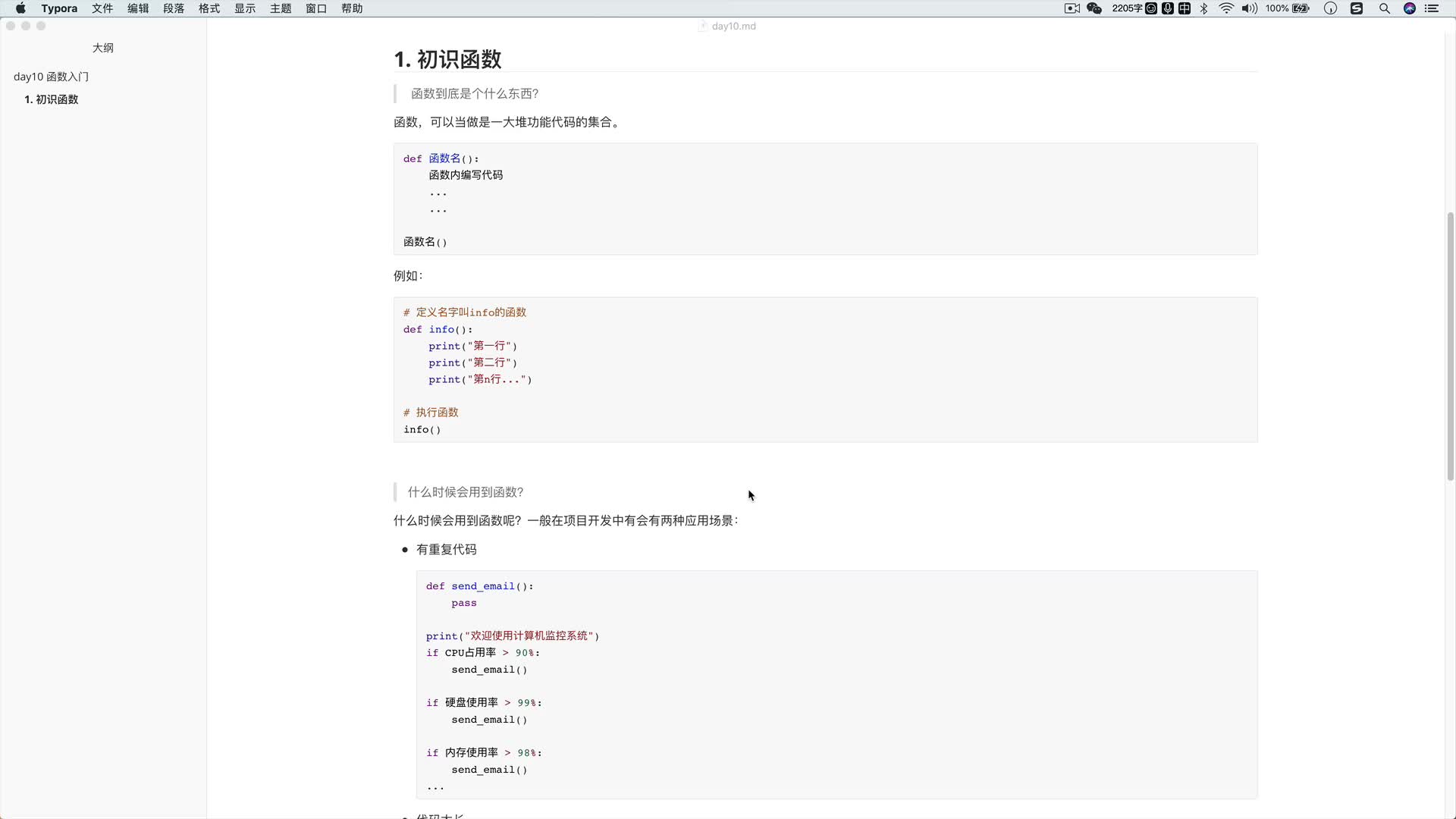Click the line if 内存使用率 > 98%:
1456x819 pixels.
[484, 753]
